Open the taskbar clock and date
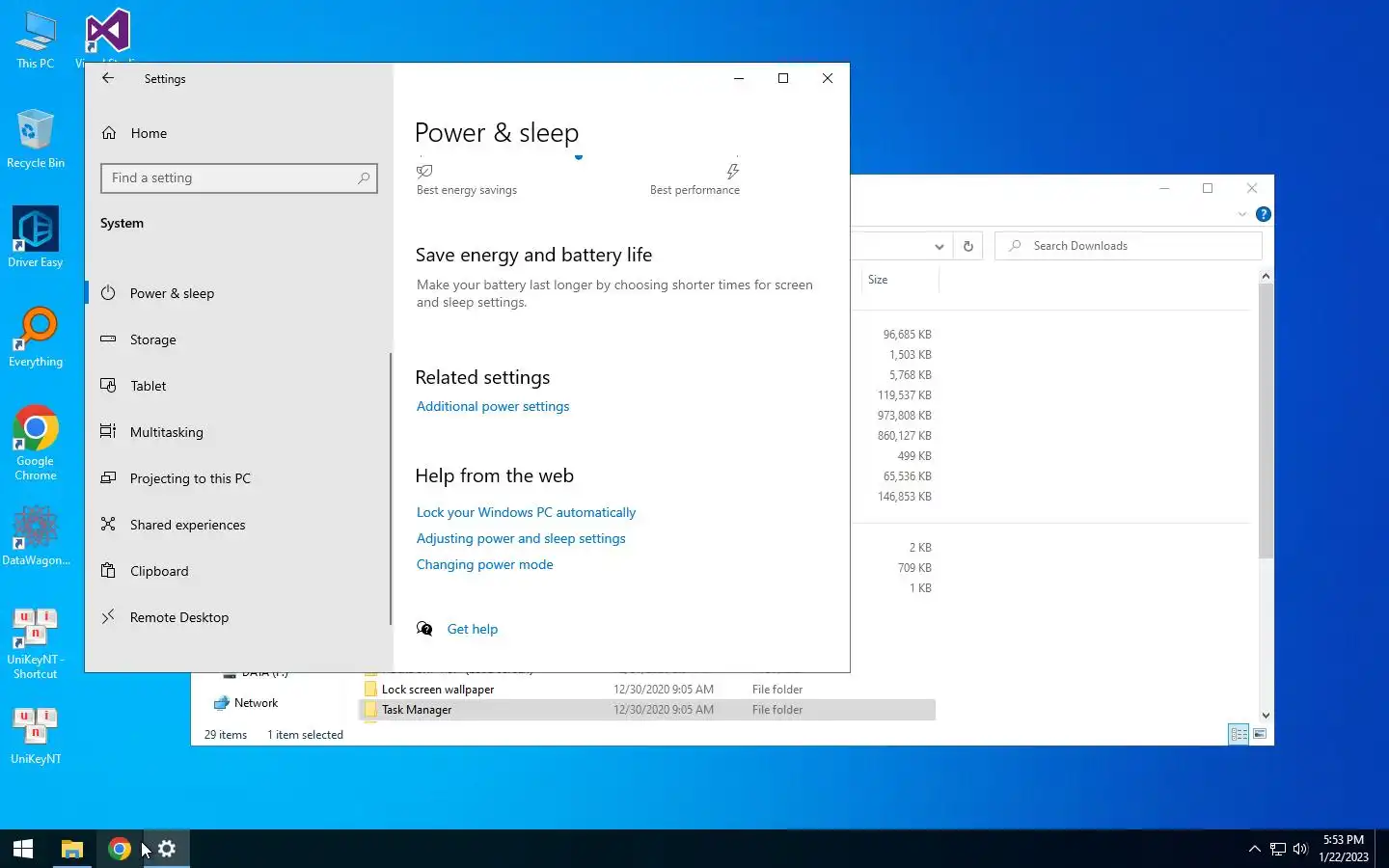1389x868 pixels. [x=1344, y=849]
